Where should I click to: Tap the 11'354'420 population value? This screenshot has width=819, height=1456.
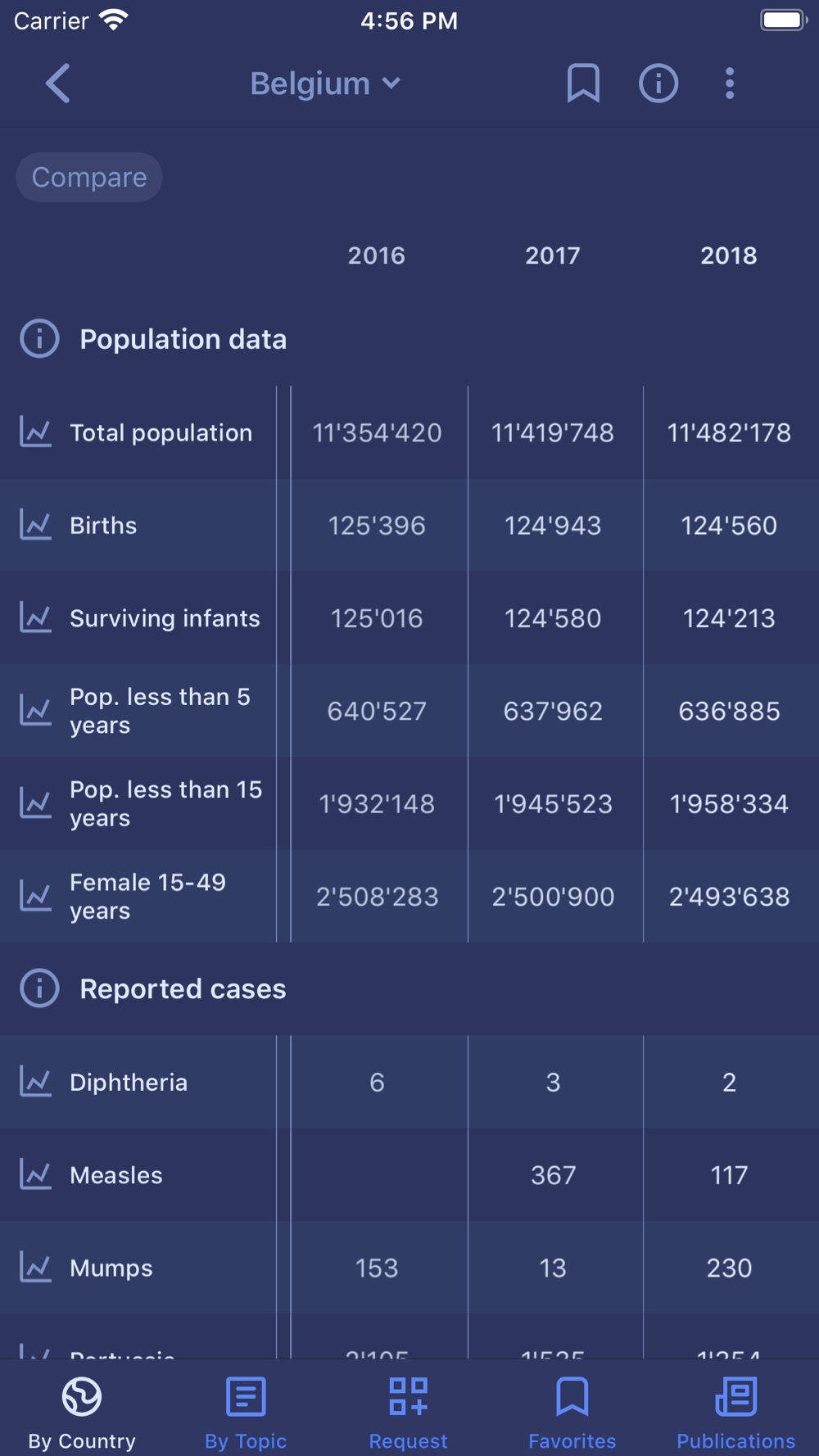(377, 432)
